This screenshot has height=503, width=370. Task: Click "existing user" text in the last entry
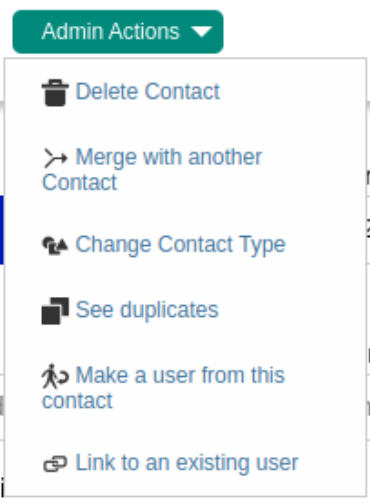point(237,463)
